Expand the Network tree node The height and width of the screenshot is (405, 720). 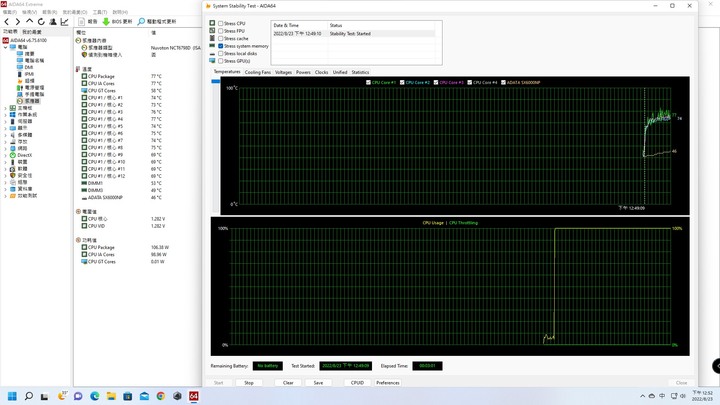6,148
